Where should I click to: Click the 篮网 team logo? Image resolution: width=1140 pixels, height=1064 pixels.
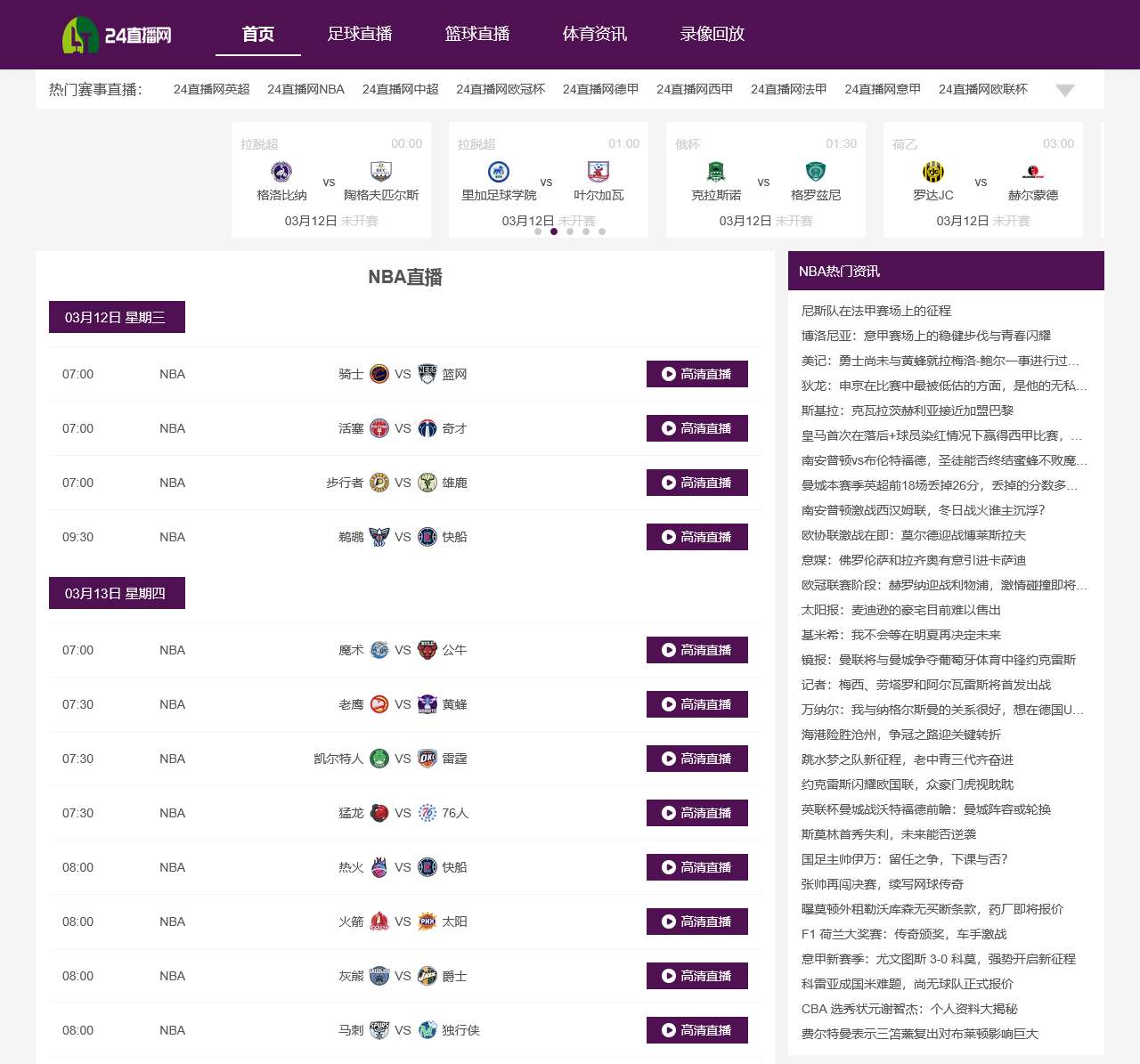point(427,374)
